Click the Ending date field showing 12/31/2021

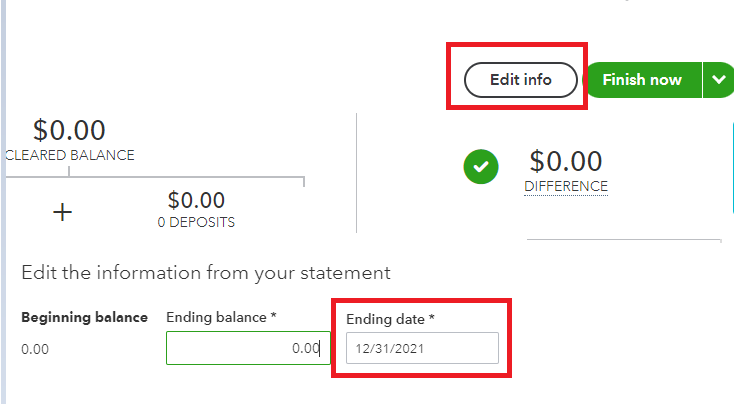[421, 348]
